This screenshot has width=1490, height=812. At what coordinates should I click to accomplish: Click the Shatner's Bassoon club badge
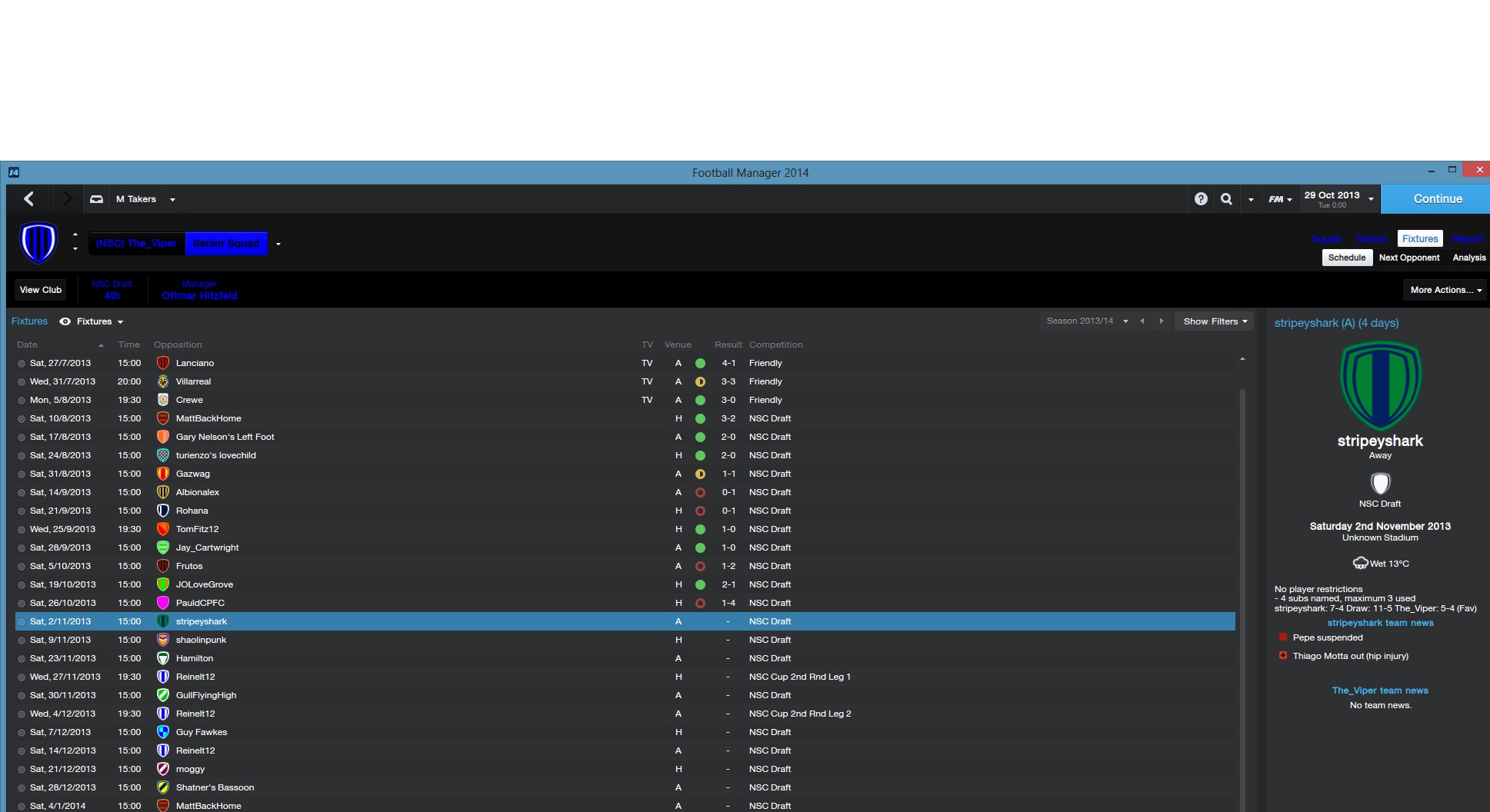tap(163, 787)
